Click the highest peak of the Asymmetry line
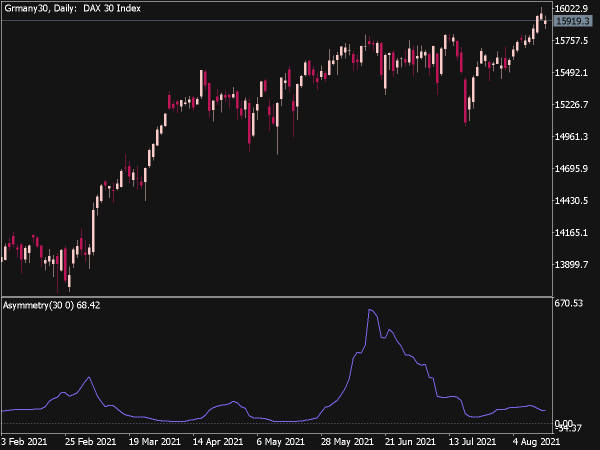This screenshot has width=600, height=450. coord(370,310)
